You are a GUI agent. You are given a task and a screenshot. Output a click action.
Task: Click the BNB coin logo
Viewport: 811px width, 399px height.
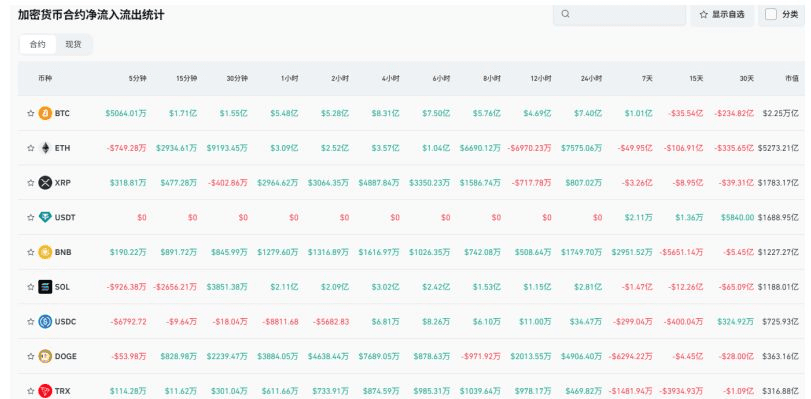click(x=46, y=252)
